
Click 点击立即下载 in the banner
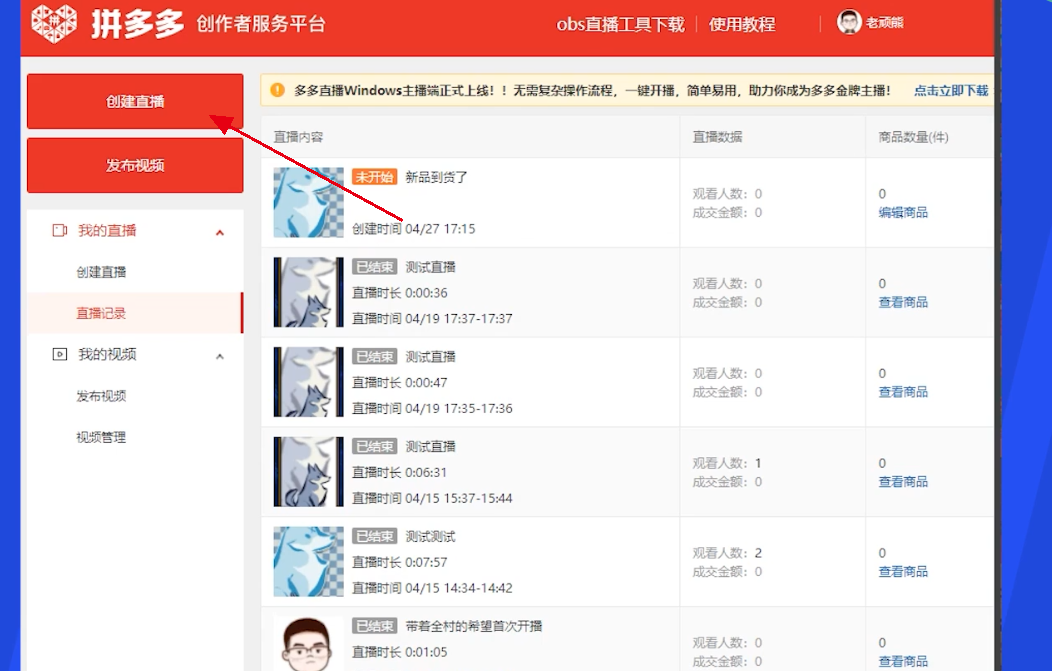coord(950,90)
